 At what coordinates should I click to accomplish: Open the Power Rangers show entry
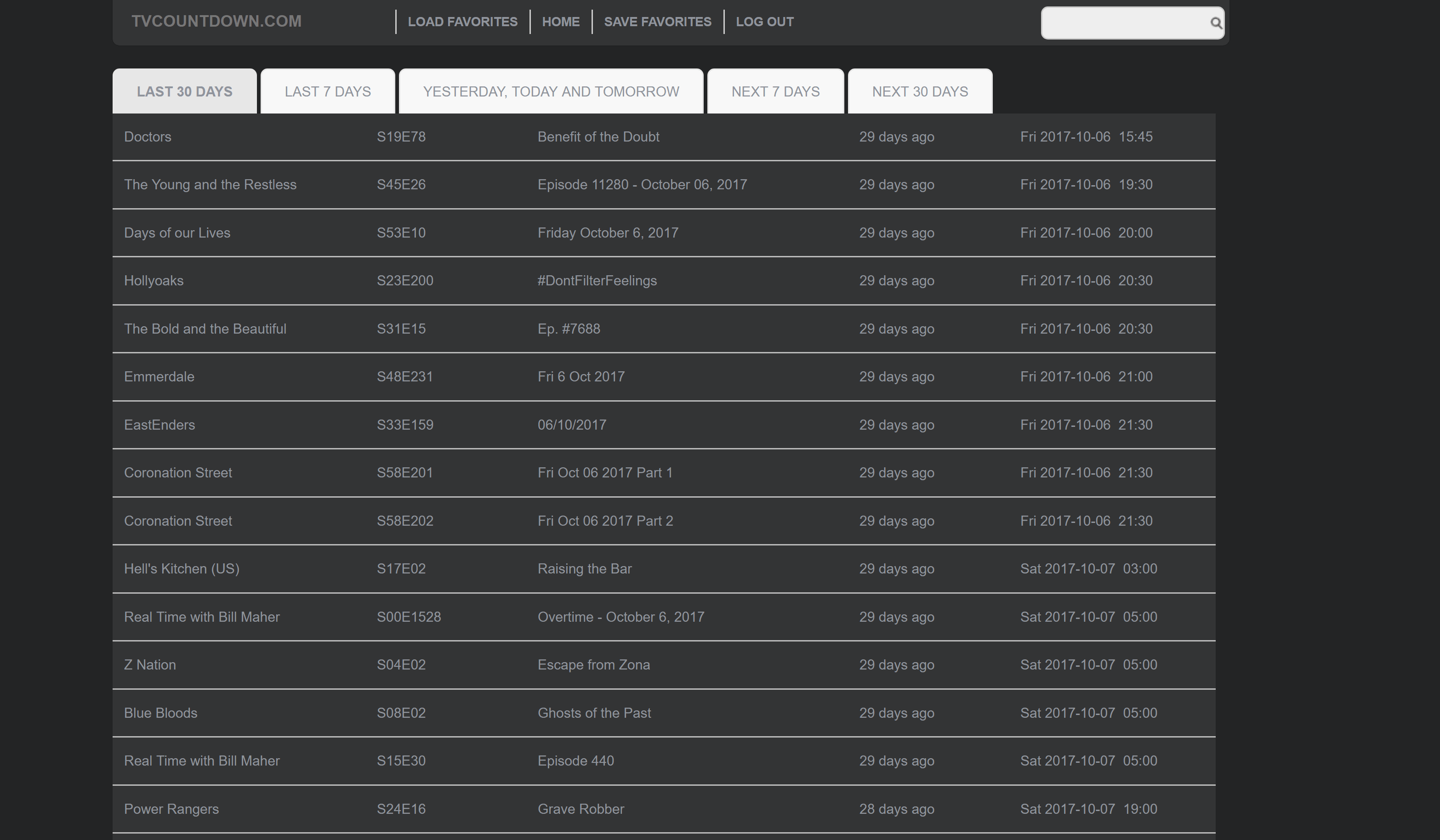[171, 809]
